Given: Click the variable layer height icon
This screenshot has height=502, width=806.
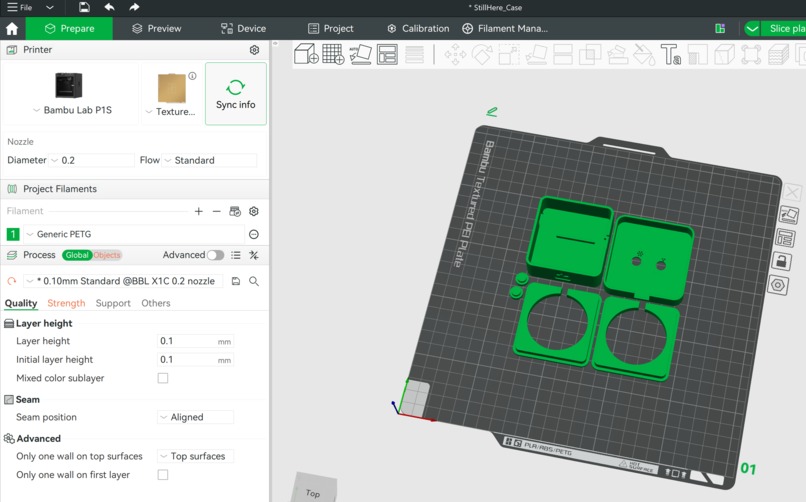Looking at the screenshot, I should 414,54.
